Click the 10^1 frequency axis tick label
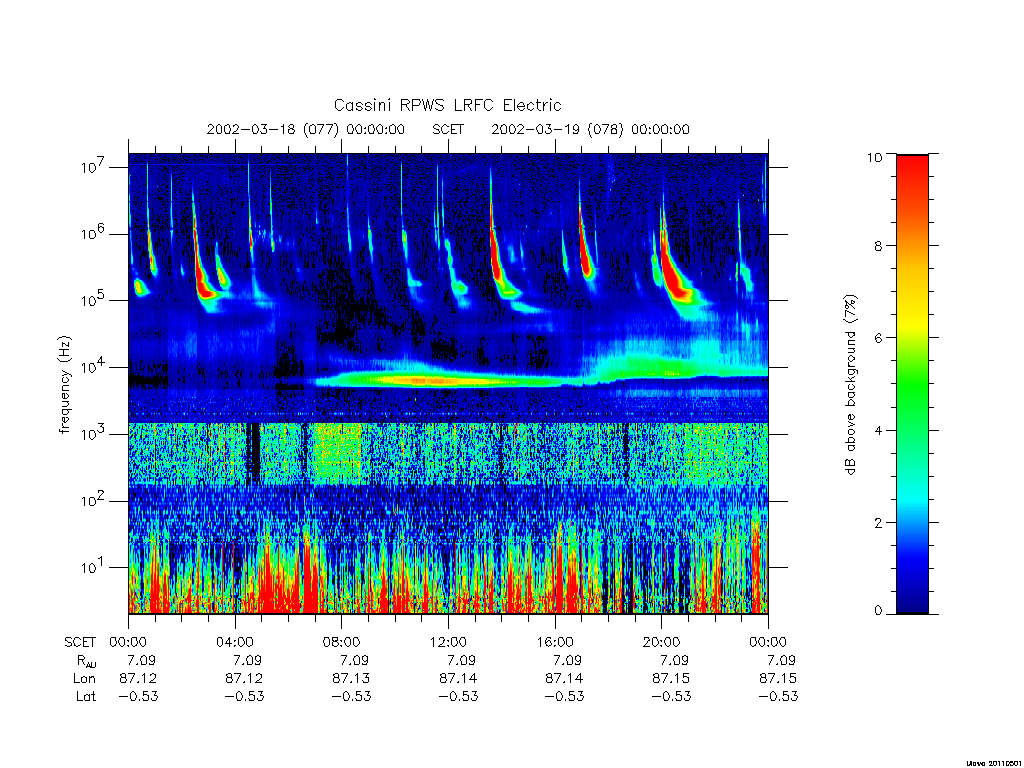 93,567
